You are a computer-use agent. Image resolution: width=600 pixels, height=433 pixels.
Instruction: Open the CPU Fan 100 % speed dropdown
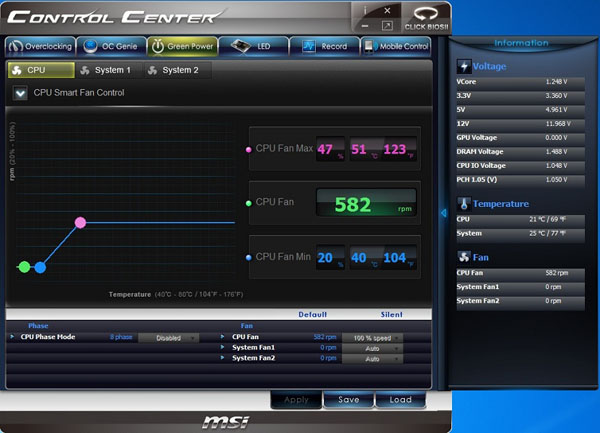click(372, 338)
